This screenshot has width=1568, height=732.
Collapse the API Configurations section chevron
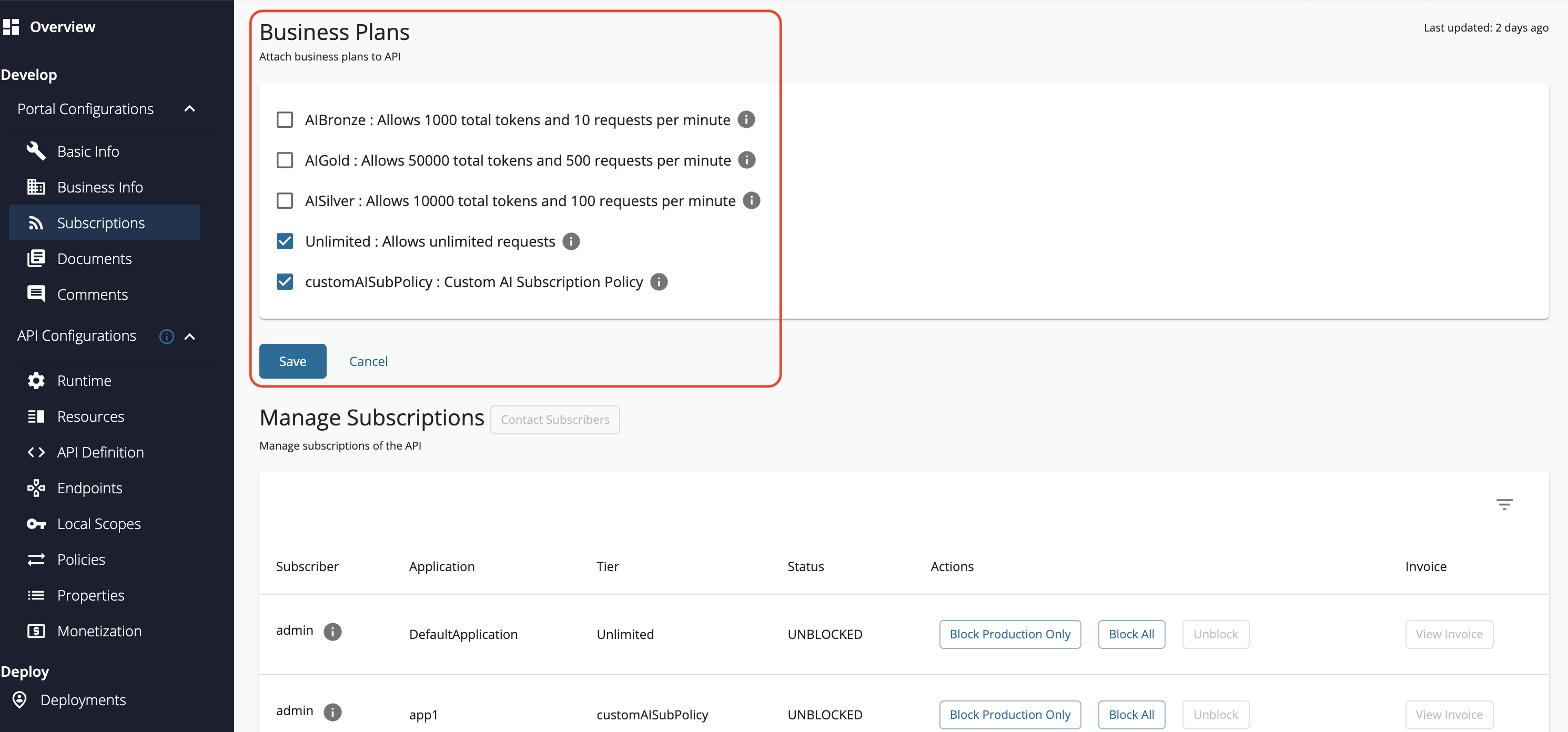[189, 337]
